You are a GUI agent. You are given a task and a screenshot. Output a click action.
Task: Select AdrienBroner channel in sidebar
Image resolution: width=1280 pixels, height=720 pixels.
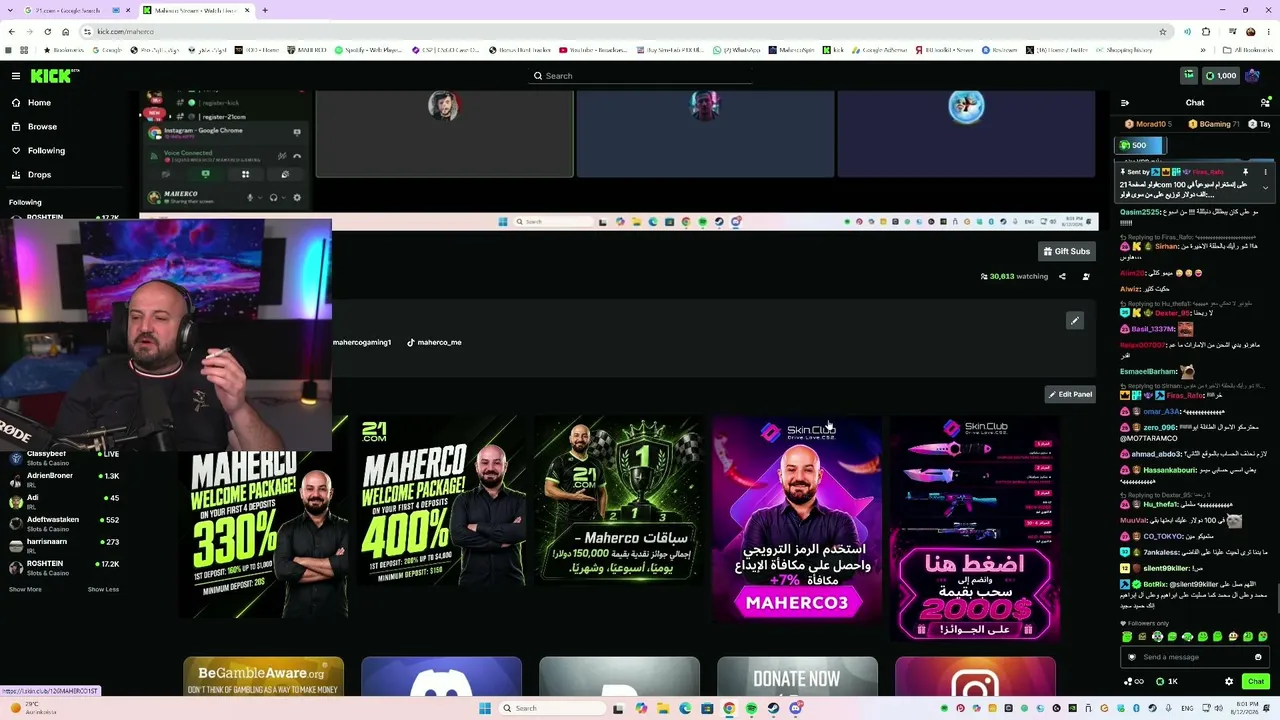pos(65,480)
